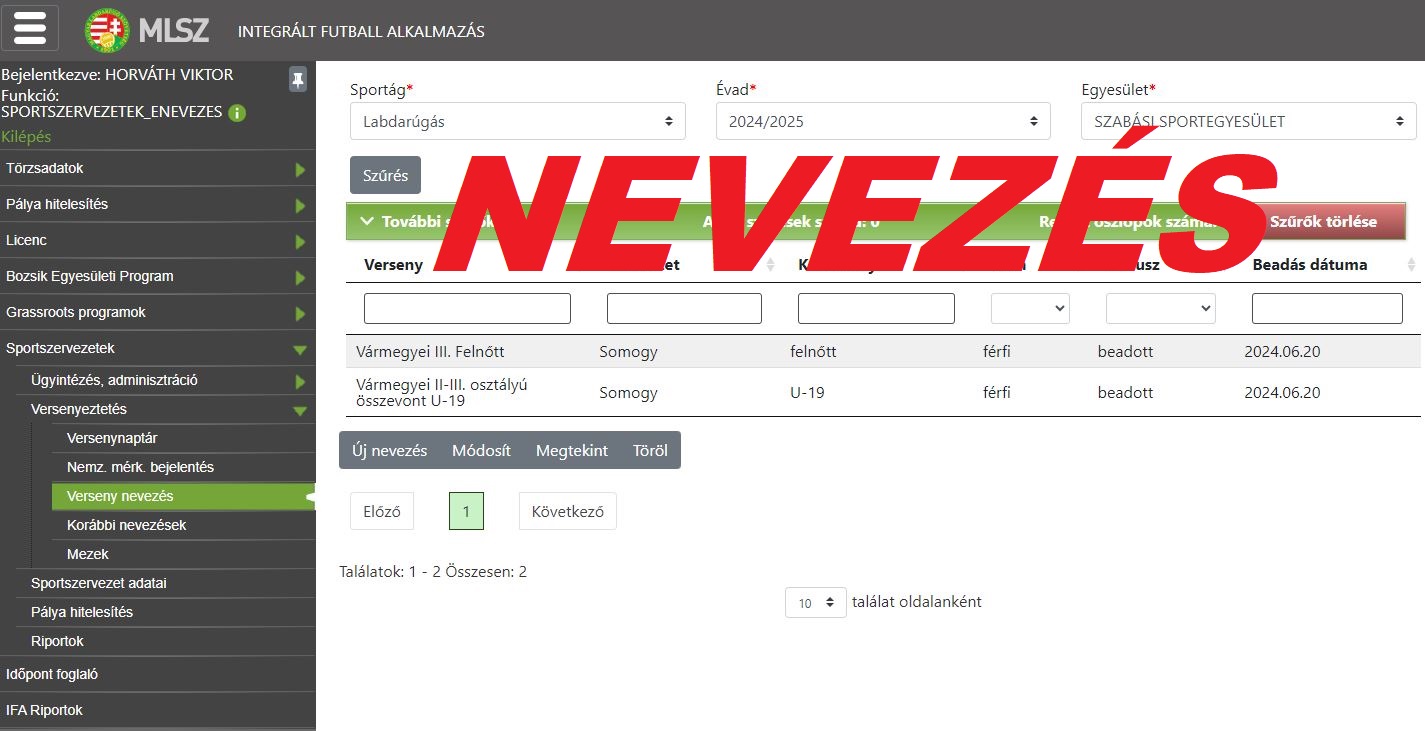Click the Szűrés filter button

coord(385,175)
